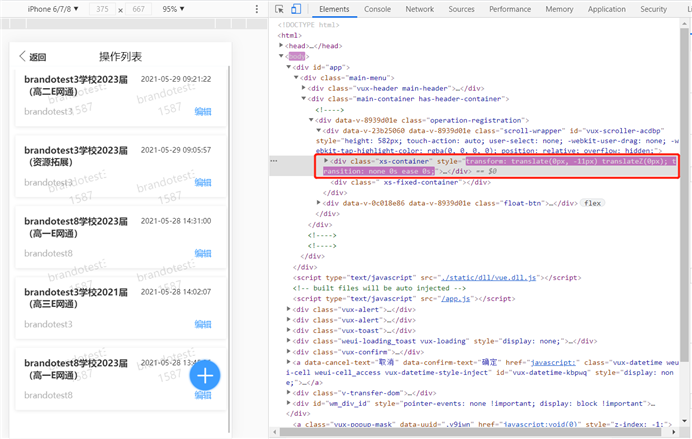Image resolution: width=692 pixels, height=439 pixels.
Task: Switch to the Performance tab
Action: coord(510,9)
